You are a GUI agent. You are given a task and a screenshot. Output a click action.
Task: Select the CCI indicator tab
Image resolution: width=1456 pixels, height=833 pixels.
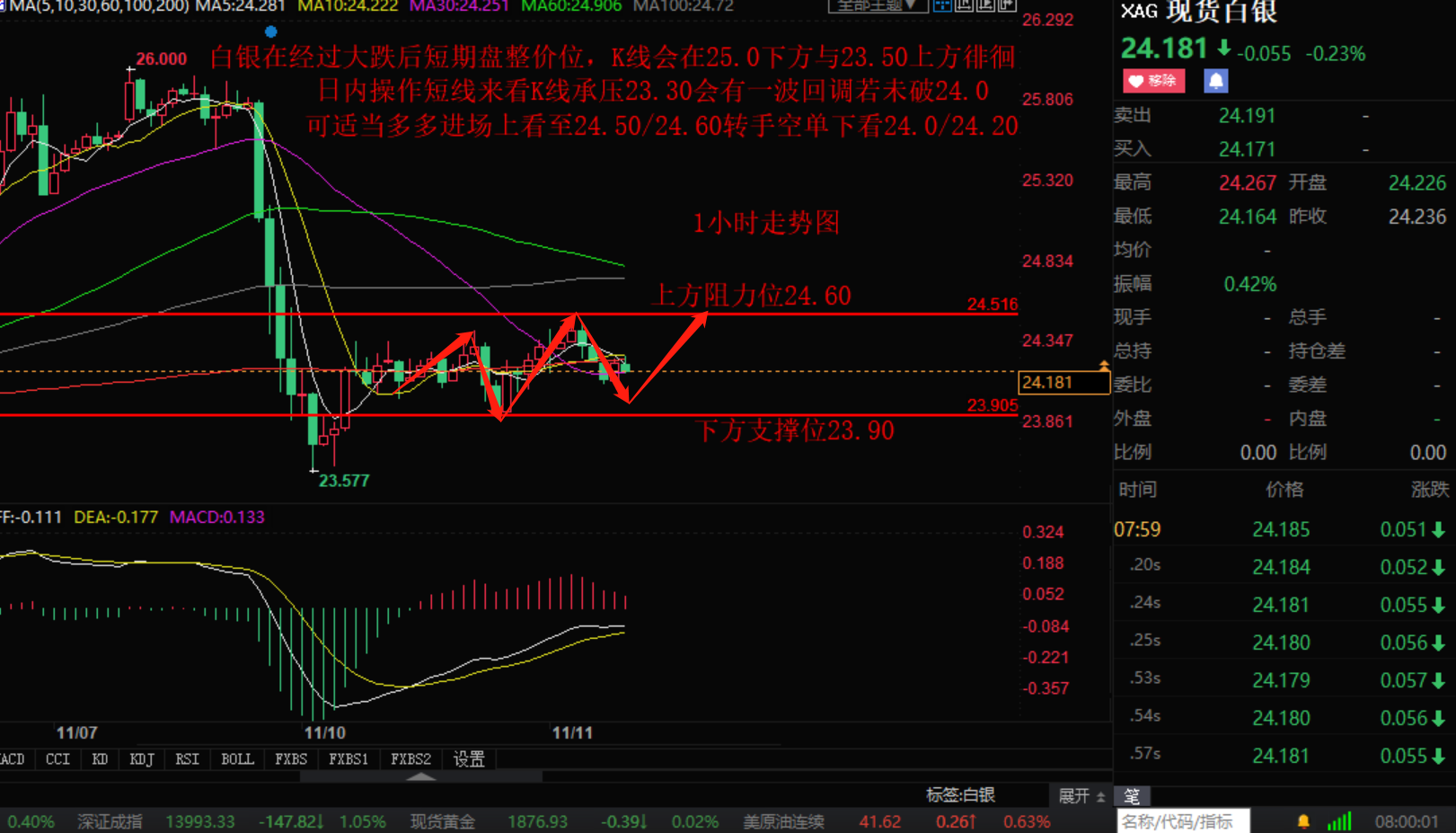tap(58, 759)
